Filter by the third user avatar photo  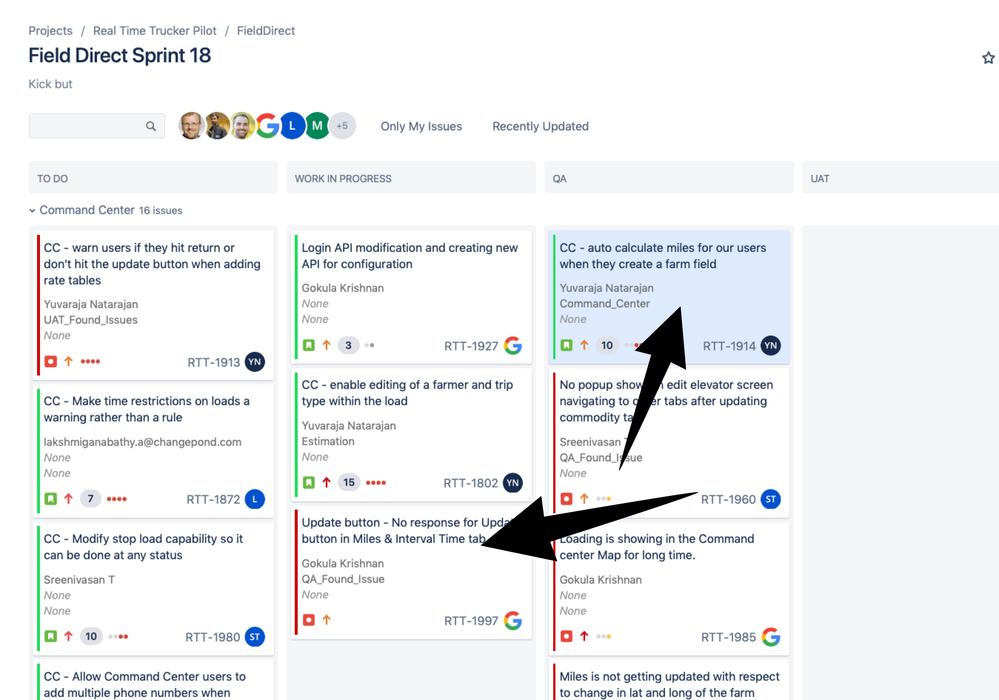241,125
